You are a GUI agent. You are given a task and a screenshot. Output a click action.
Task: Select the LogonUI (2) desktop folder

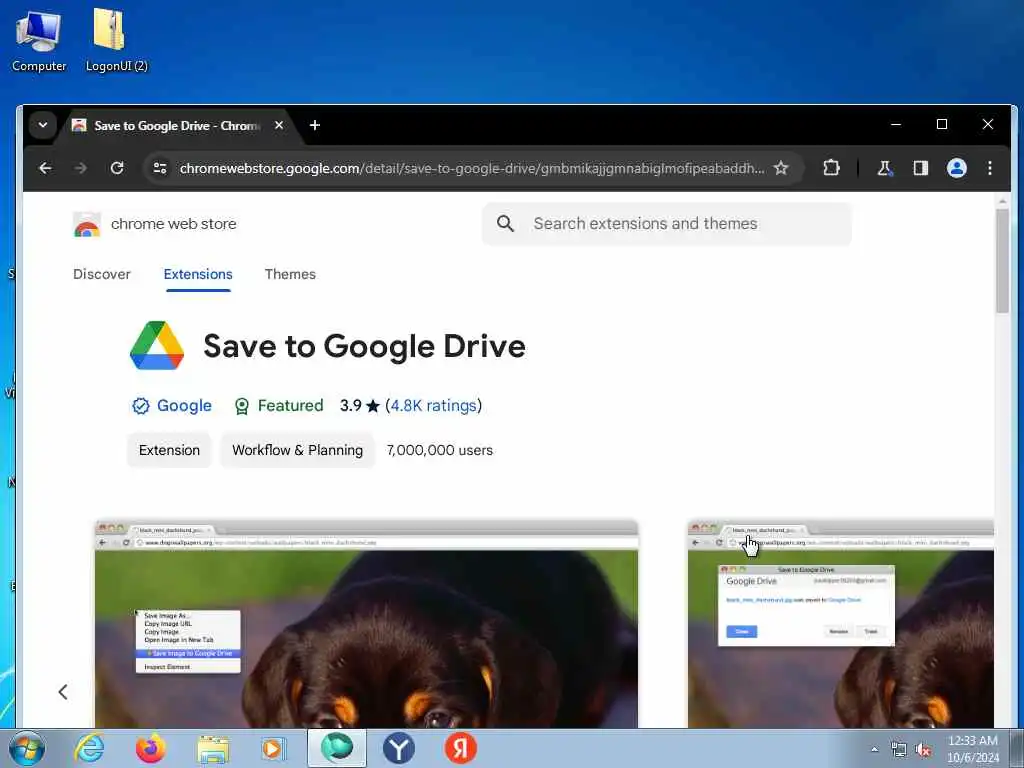point(116,40)
